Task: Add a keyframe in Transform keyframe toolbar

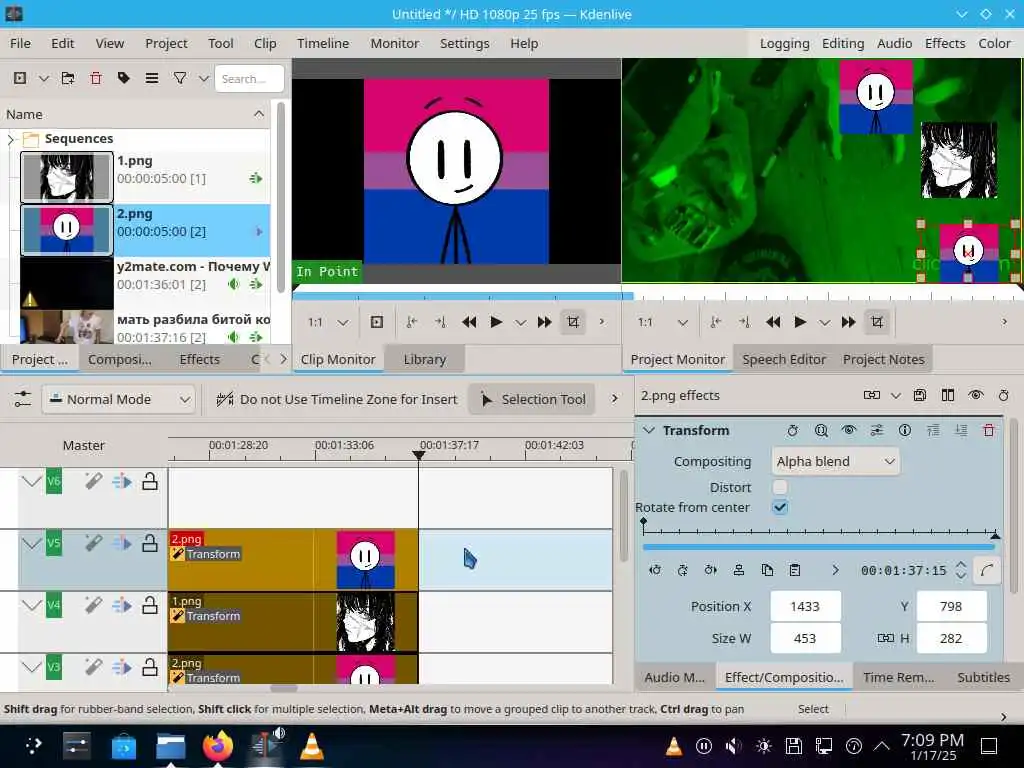Action: point(682,570)
